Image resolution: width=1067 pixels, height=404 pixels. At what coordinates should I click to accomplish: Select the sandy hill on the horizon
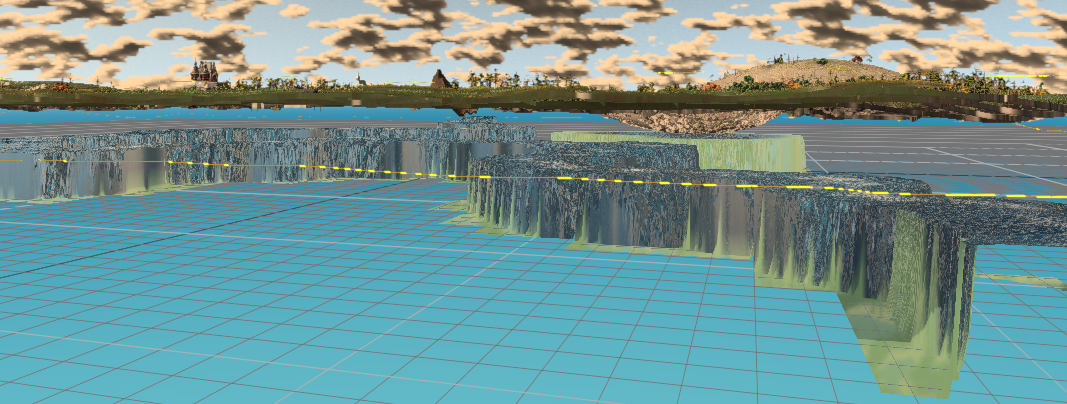(810, 72)
